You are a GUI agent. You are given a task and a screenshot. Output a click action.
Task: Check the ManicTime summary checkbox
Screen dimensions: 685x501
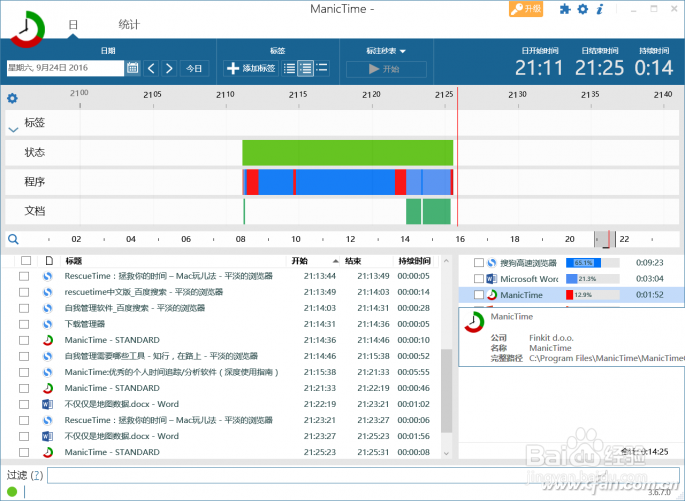479,295
